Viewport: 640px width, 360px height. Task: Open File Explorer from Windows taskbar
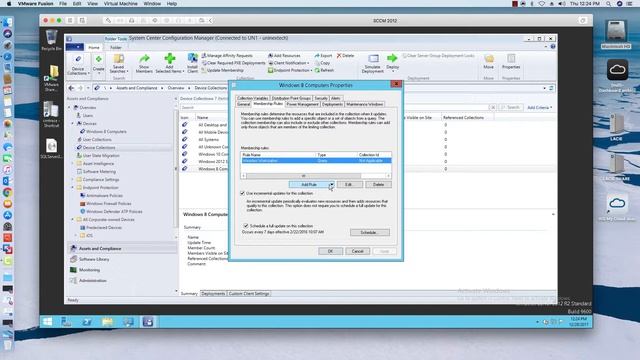[x=107, y=322]
